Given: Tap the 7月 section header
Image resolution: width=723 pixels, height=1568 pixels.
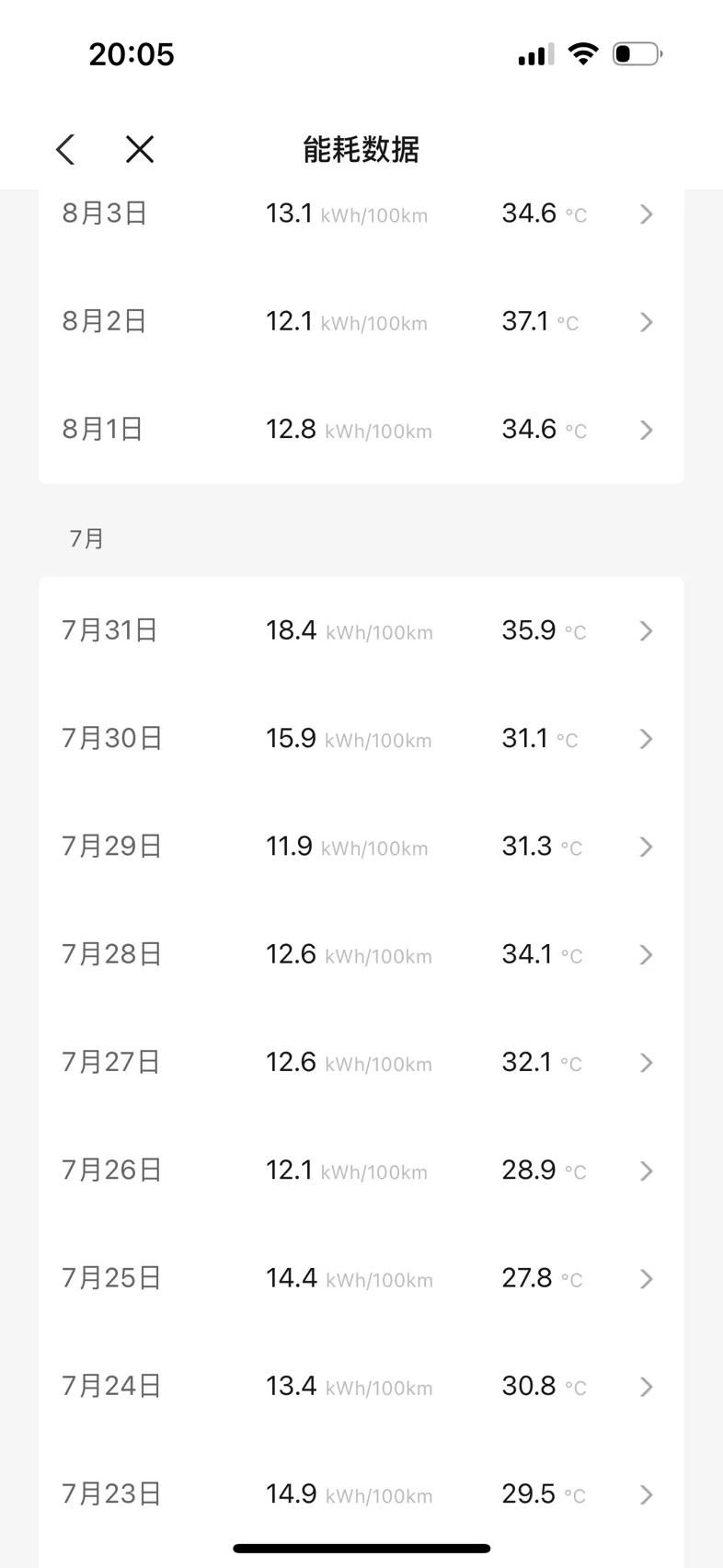Looking at the screenshot, I should point(87,538).
